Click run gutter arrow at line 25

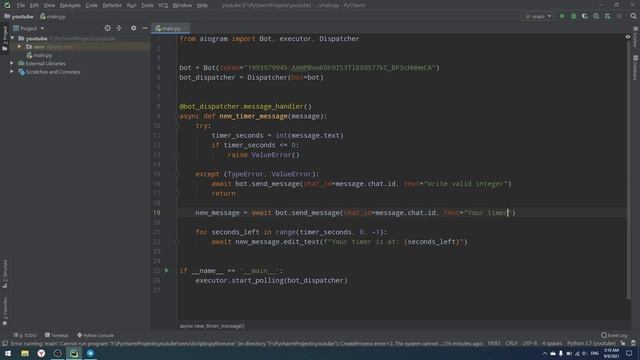(167, 270)
